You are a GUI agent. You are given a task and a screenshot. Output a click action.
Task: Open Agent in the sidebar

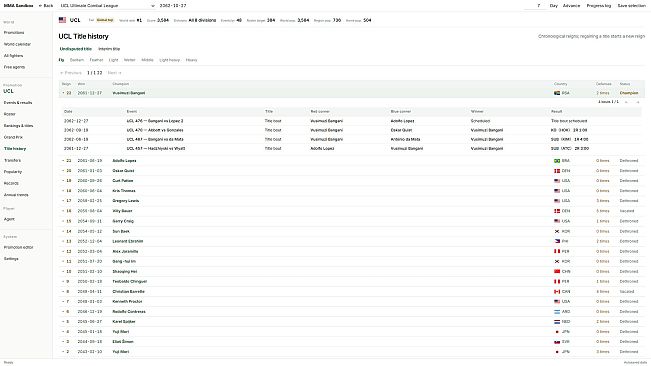[9, 219]
